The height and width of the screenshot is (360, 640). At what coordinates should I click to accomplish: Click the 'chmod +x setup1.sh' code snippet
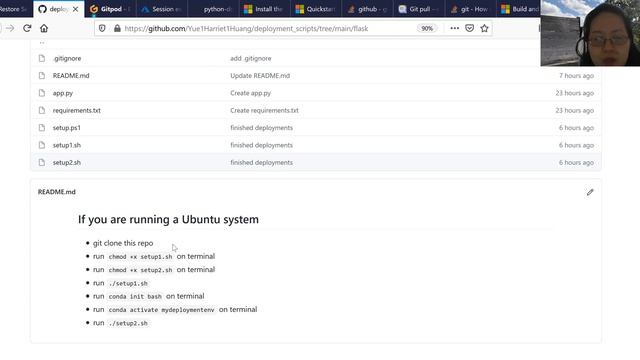pos(140,257)
